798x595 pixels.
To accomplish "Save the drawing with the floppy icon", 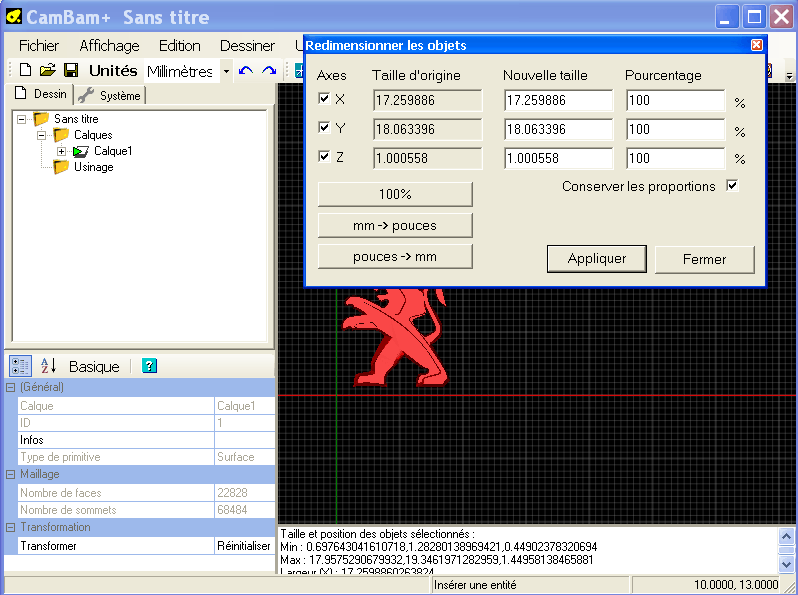I will click(x=71, y=70).
